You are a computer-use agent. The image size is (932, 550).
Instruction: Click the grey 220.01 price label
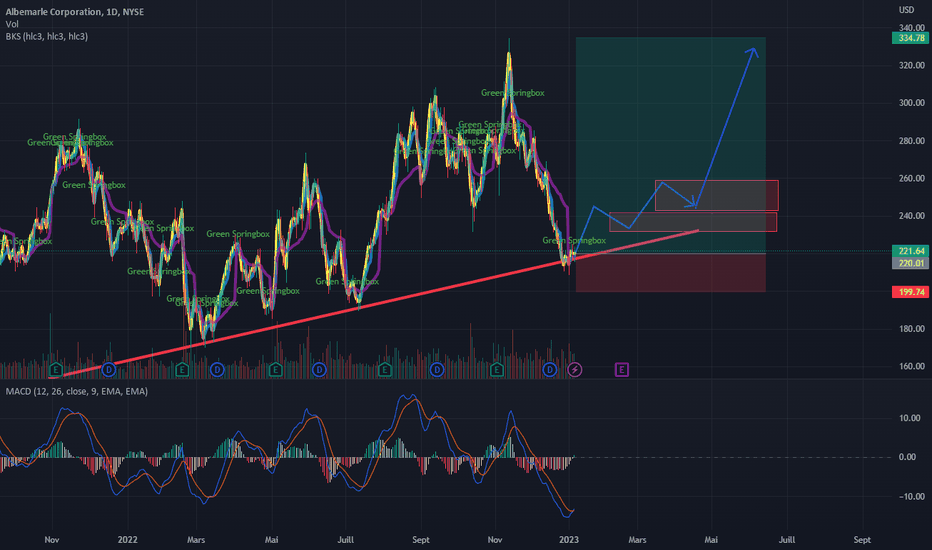[x=911, y=263]
